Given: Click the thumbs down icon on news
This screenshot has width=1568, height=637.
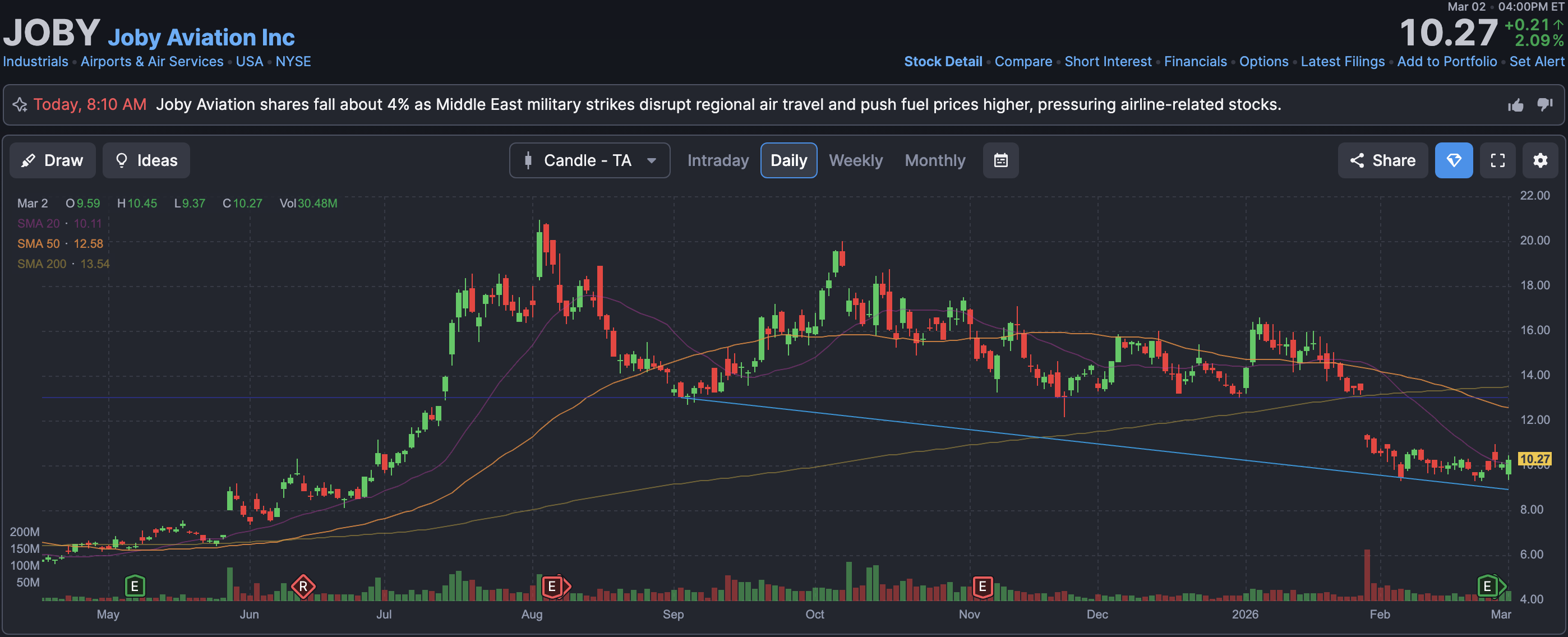Looking at the screenshot, I should pyautogui.click(x=1545, y=105).
